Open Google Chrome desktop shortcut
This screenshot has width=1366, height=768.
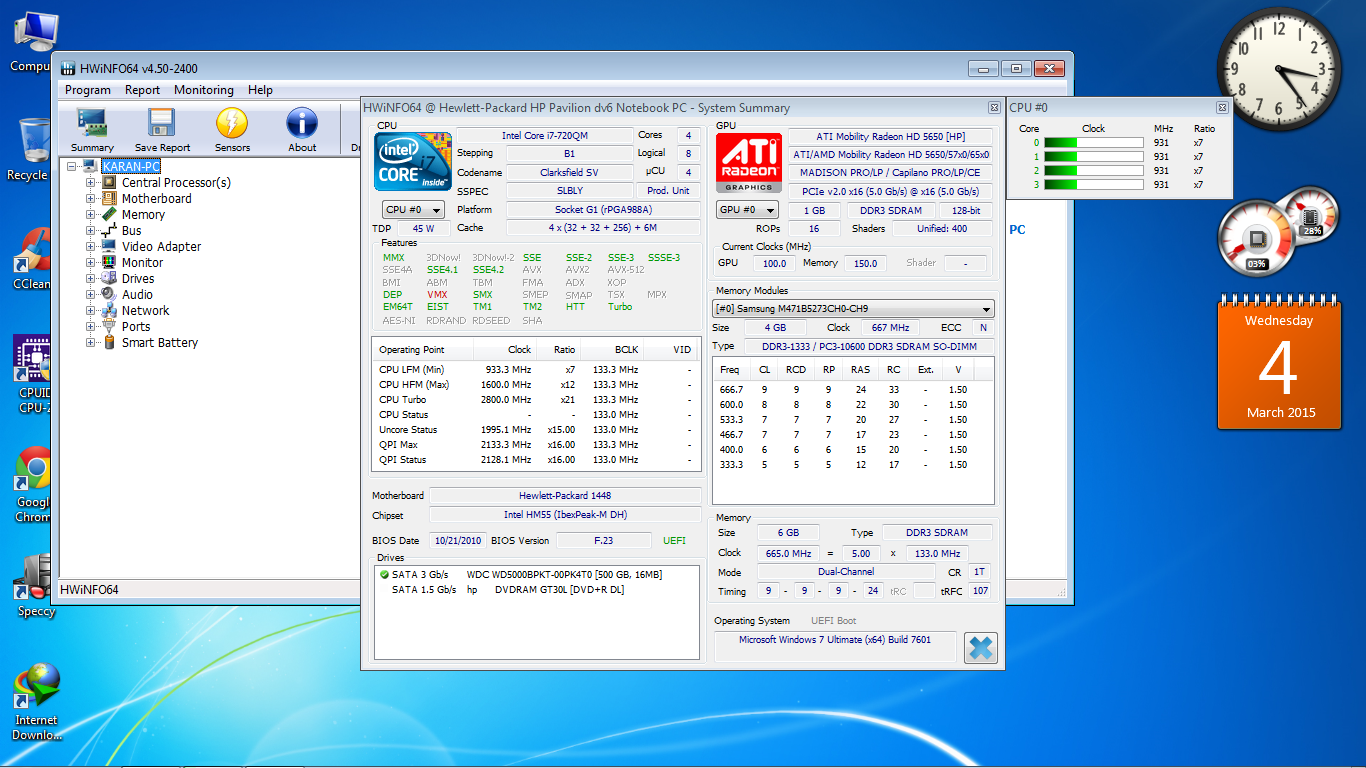point(33,485)
